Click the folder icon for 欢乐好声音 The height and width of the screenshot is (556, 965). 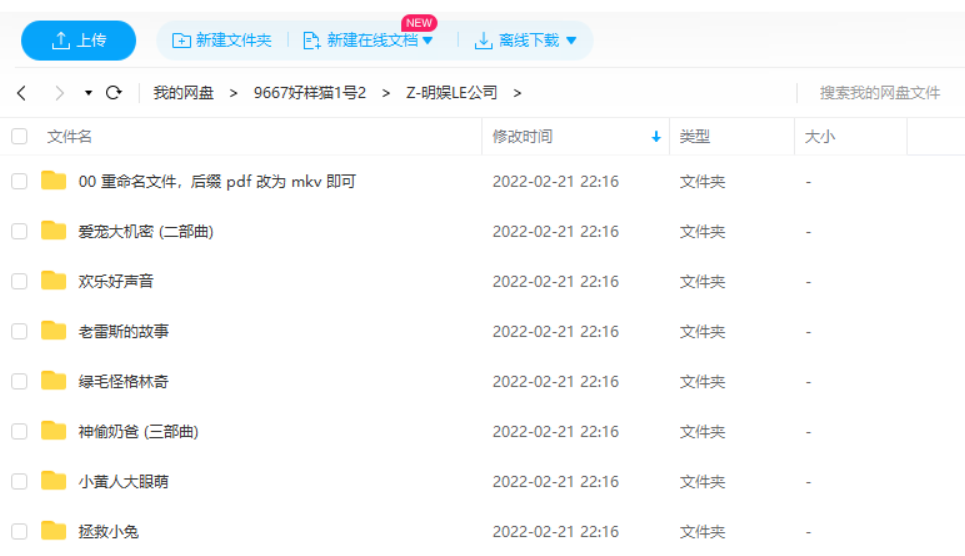[54, 281]
